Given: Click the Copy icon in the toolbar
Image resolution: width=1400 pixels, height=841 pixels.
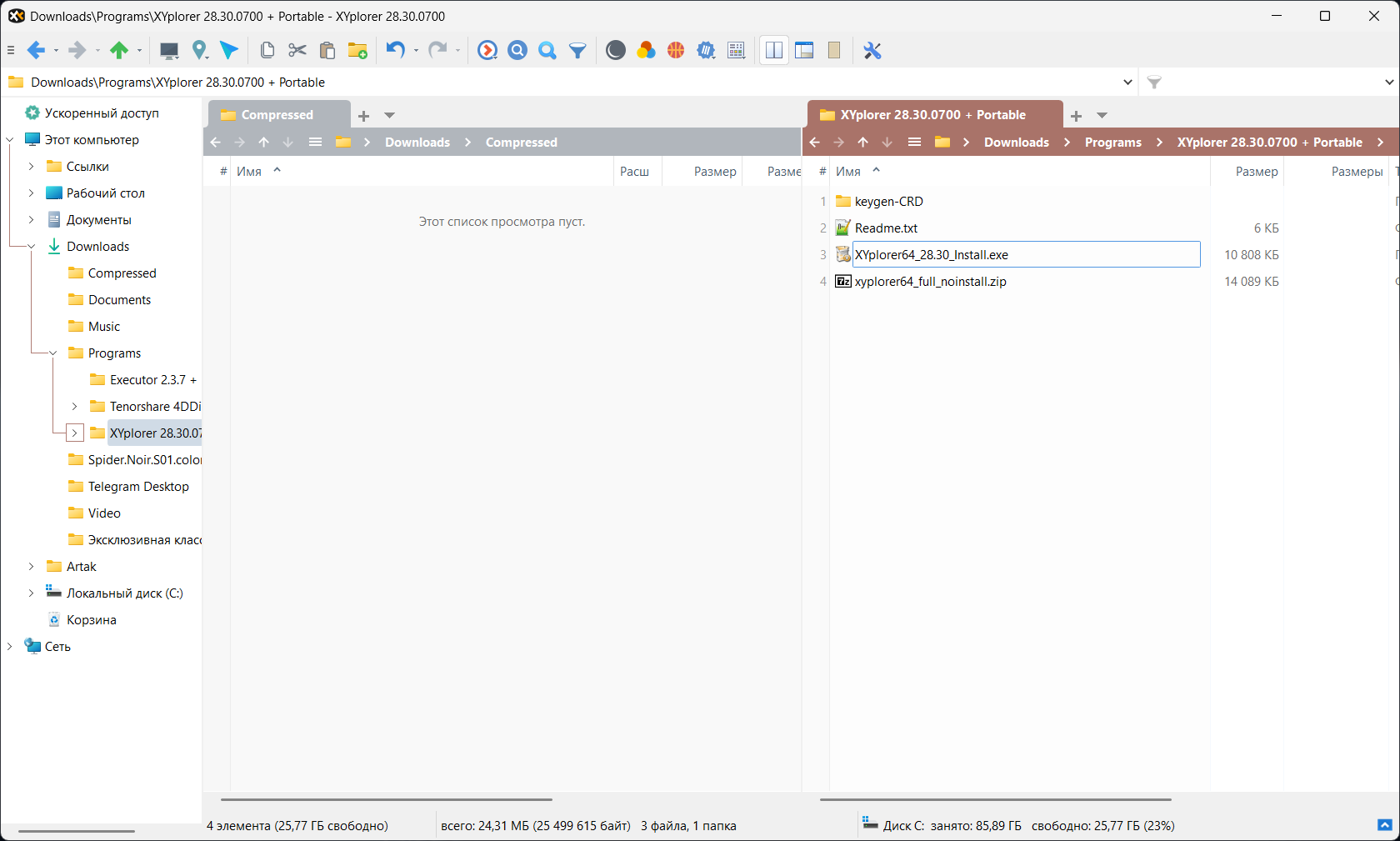Looking at the screenshot, I should [267, 51].
